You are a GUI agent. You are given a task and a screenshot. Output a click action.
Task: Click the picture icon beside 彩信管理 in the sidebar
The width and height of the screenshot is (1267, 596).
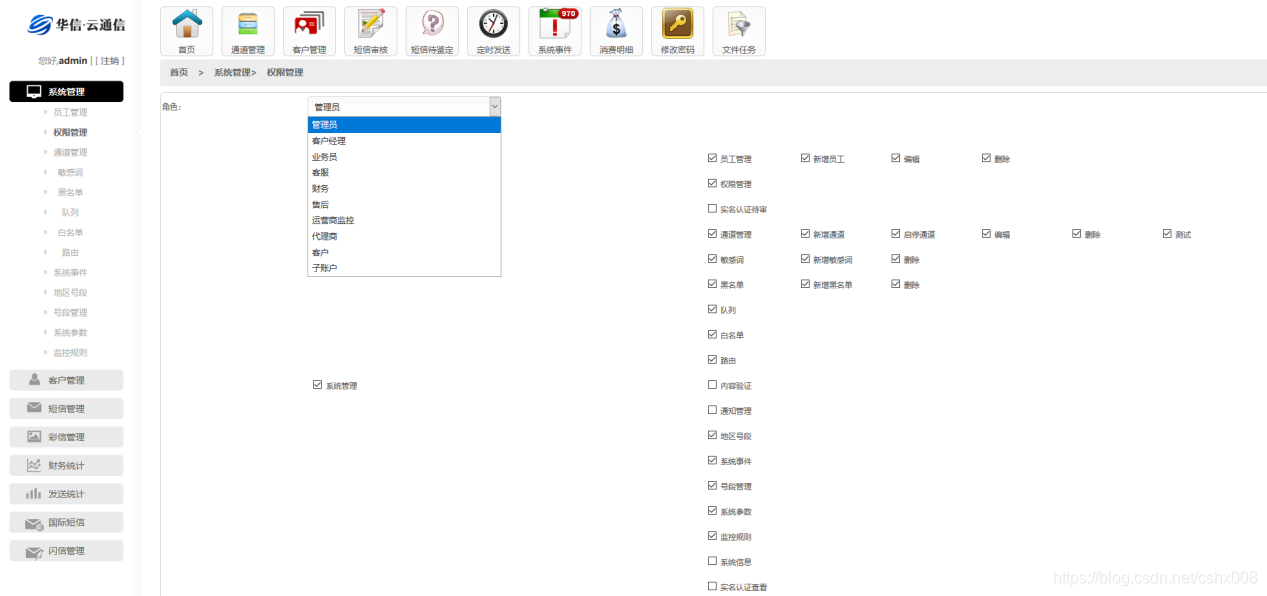[35, 436]
